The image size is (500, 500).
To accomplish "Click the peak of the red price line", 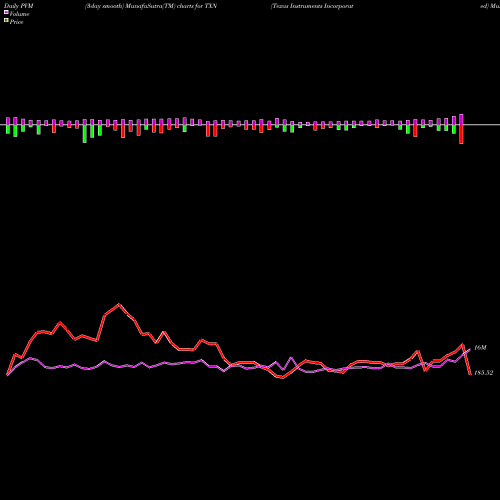I will (119, 304).
